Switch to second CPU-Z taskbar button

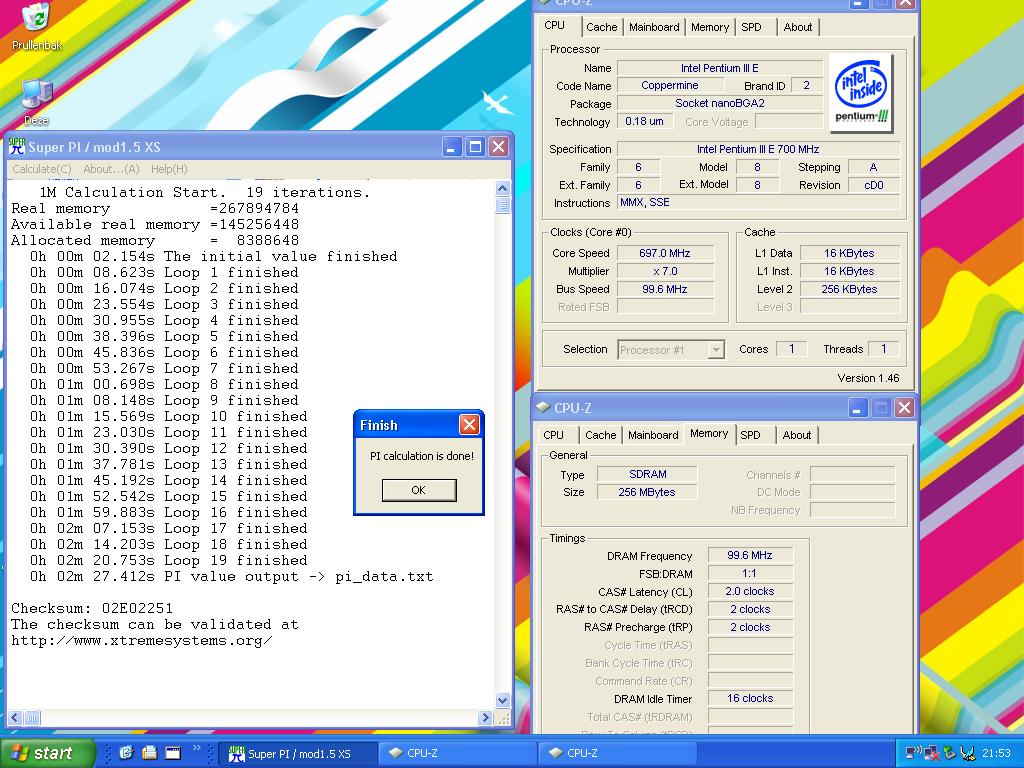[618, 754]
